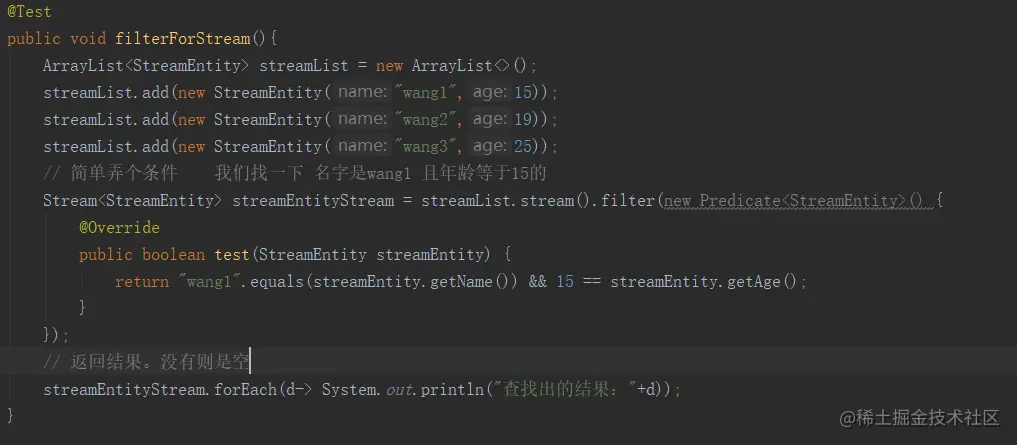Viewport: 1017px width, 445px height.
Task: Click the return keyword
Action: [x=142, y=282]
